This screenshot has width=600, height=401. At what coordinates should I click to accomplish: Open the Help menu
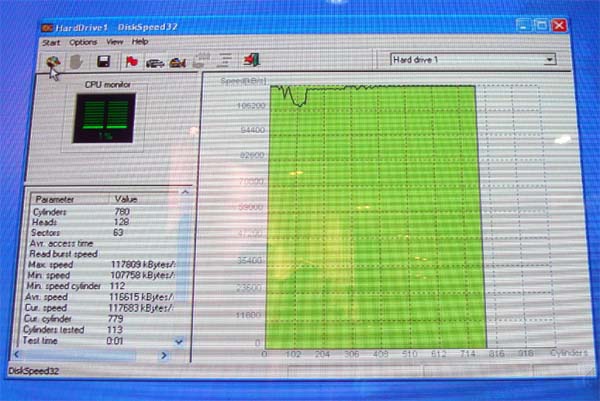tap(140, 41)
